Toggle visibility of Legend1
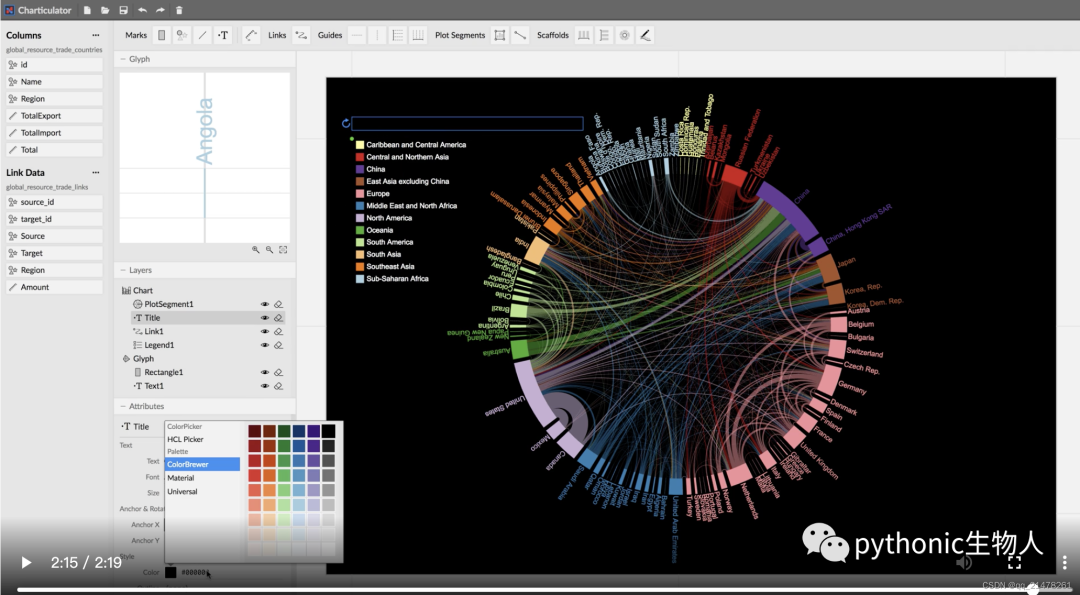Viewport: 1080px width, 595px height. 264,346
